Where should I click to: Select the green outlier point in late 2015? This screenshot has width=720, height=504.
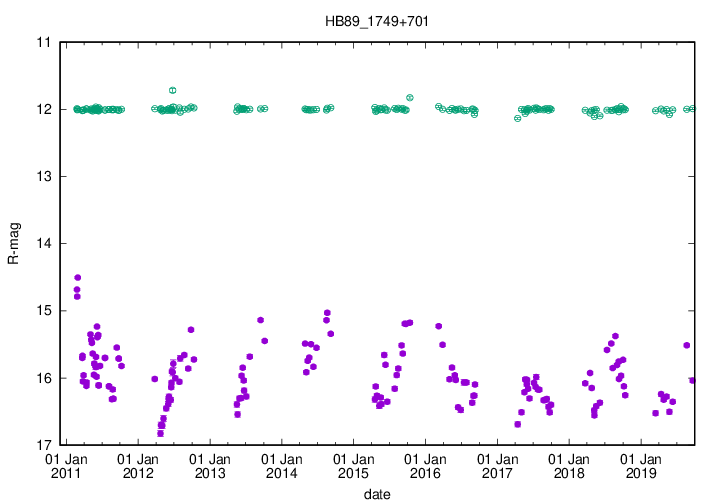tap(410, 97)
